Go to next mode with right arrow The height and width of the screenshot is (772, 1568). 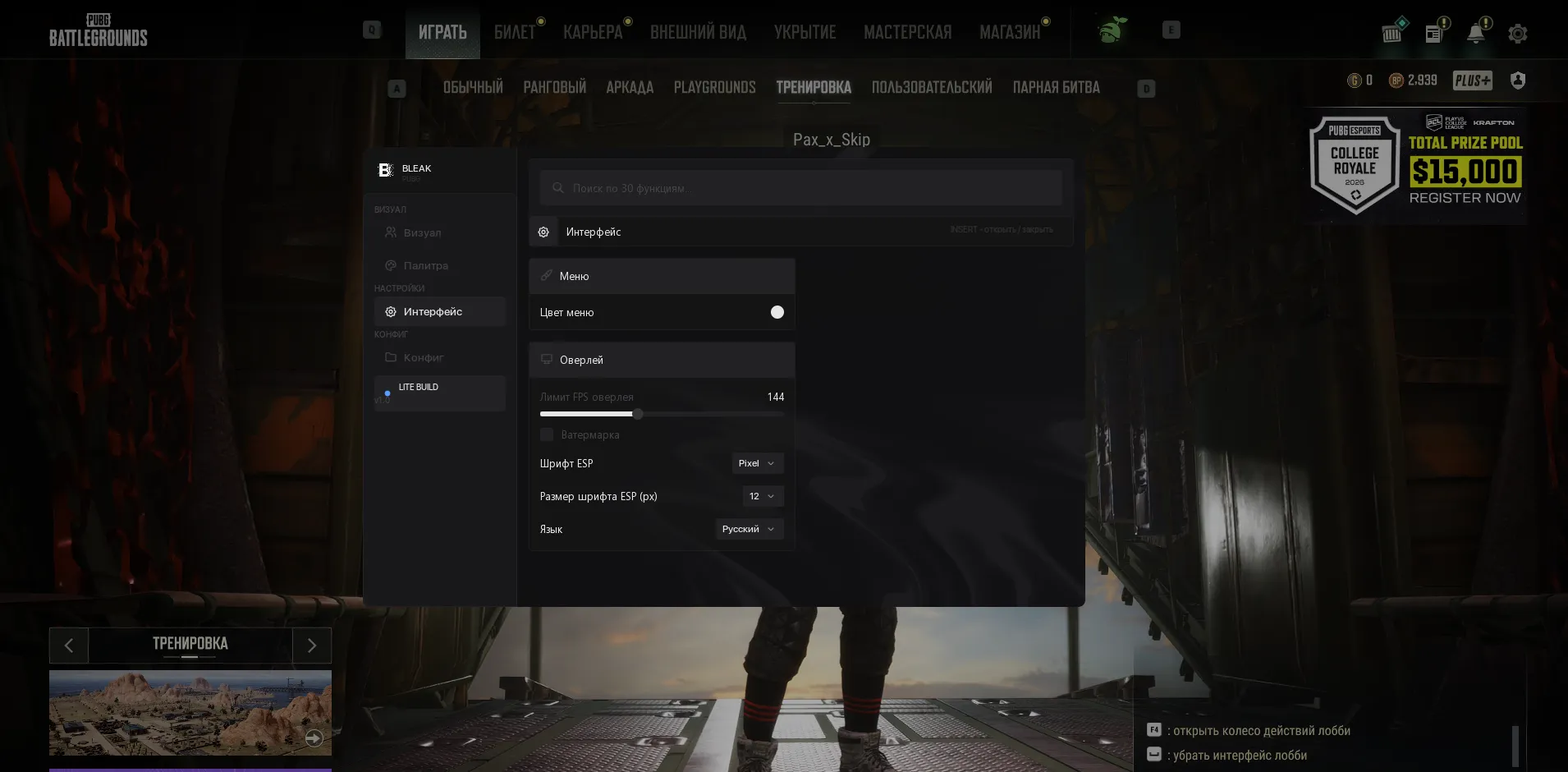tap(312, 646)
